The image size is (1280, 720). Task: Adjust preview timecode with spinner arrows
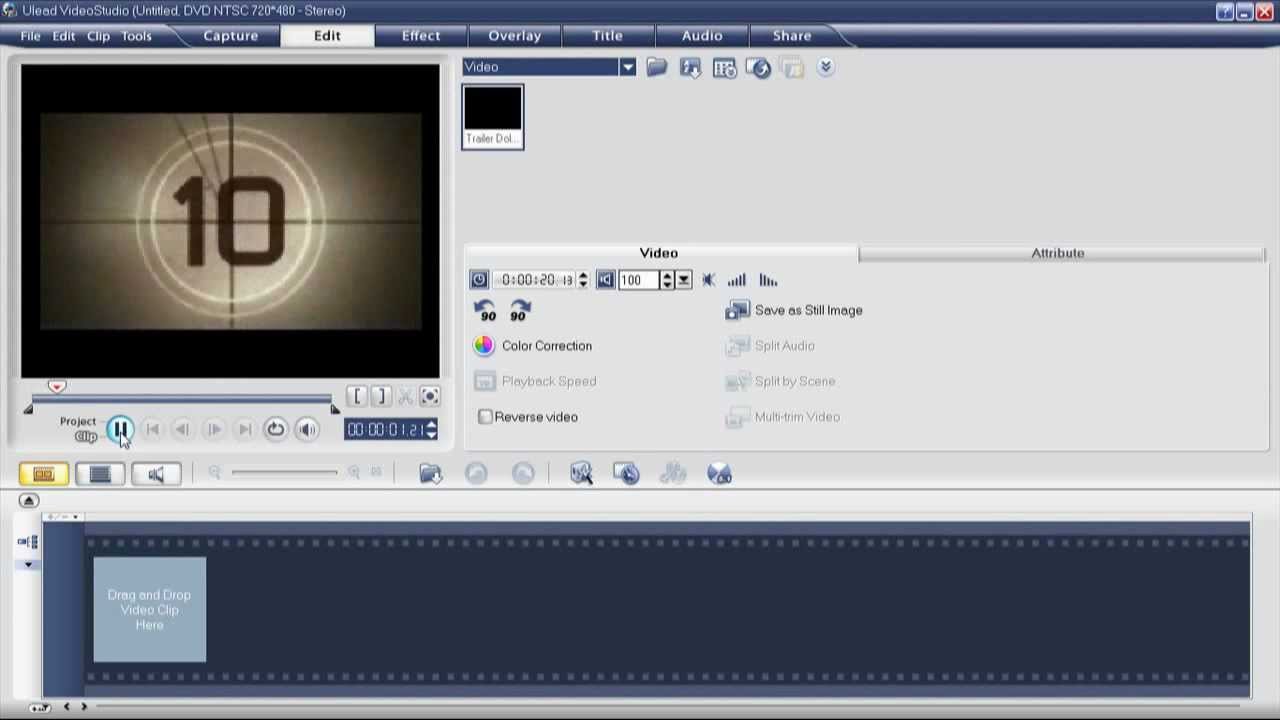[x=431, y=429]
